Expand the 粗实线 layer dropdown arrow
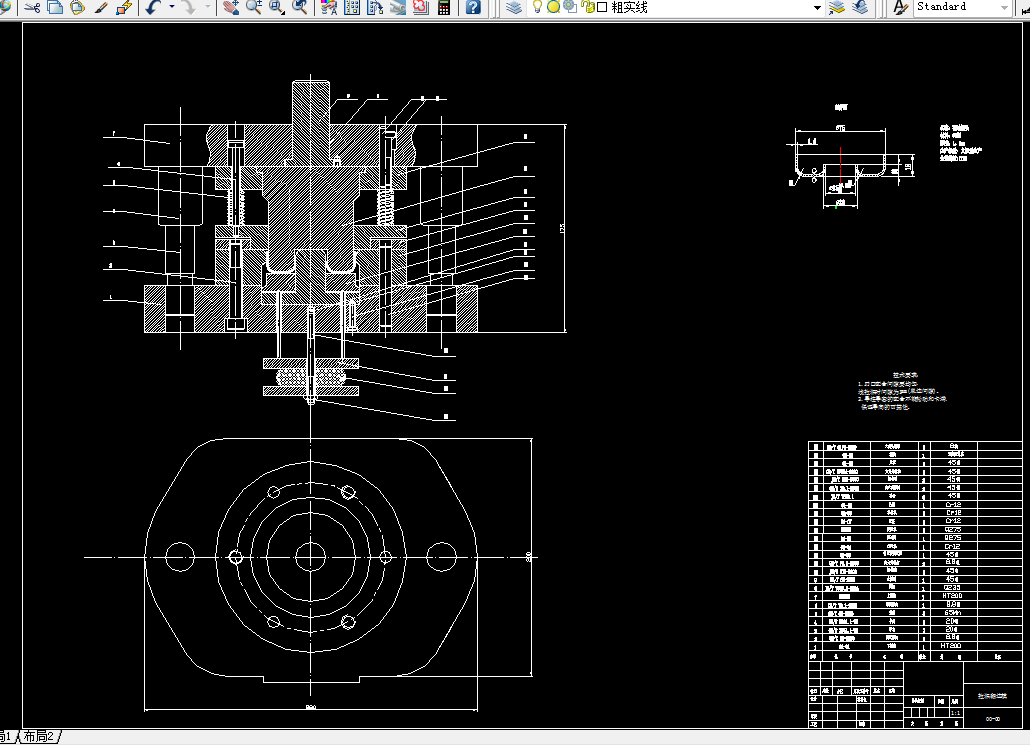This screenshot has width=1030, height=745. click(817, 7)
